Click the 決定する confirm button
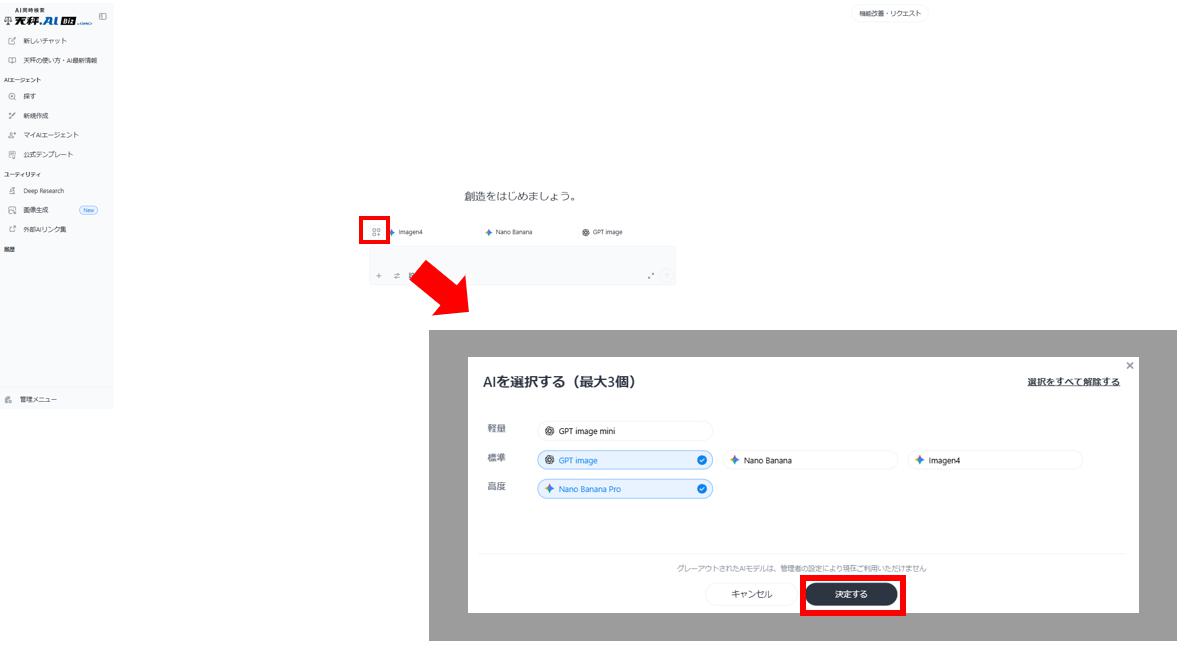Screen dimensions: 1186x650 852,594
